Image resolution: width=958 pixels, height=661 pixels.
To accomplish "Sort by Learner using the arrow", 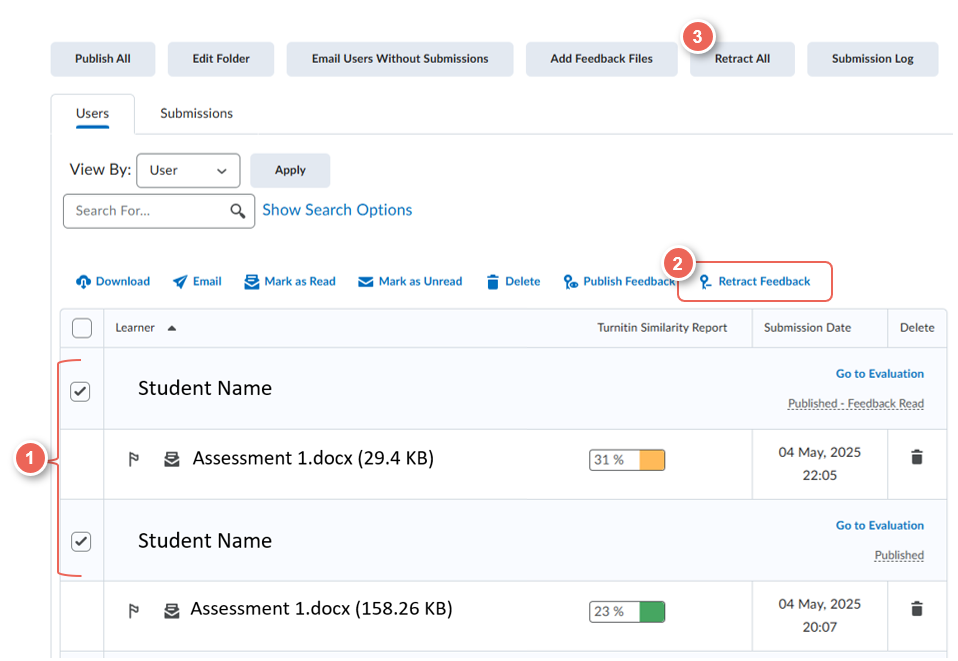I will pos(172,329).
